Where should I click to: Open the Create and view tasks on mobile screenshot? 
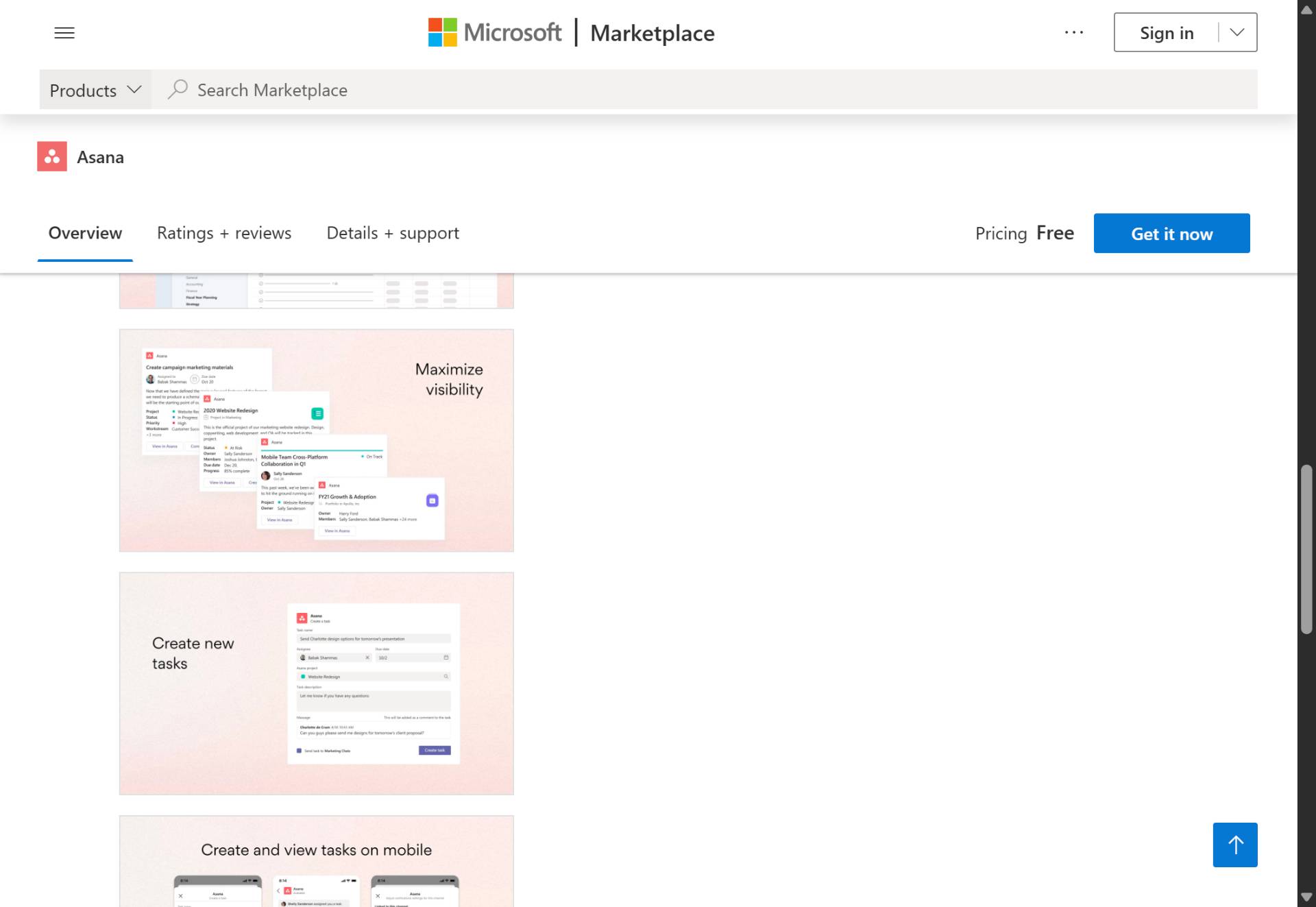[x=317, y=861]
